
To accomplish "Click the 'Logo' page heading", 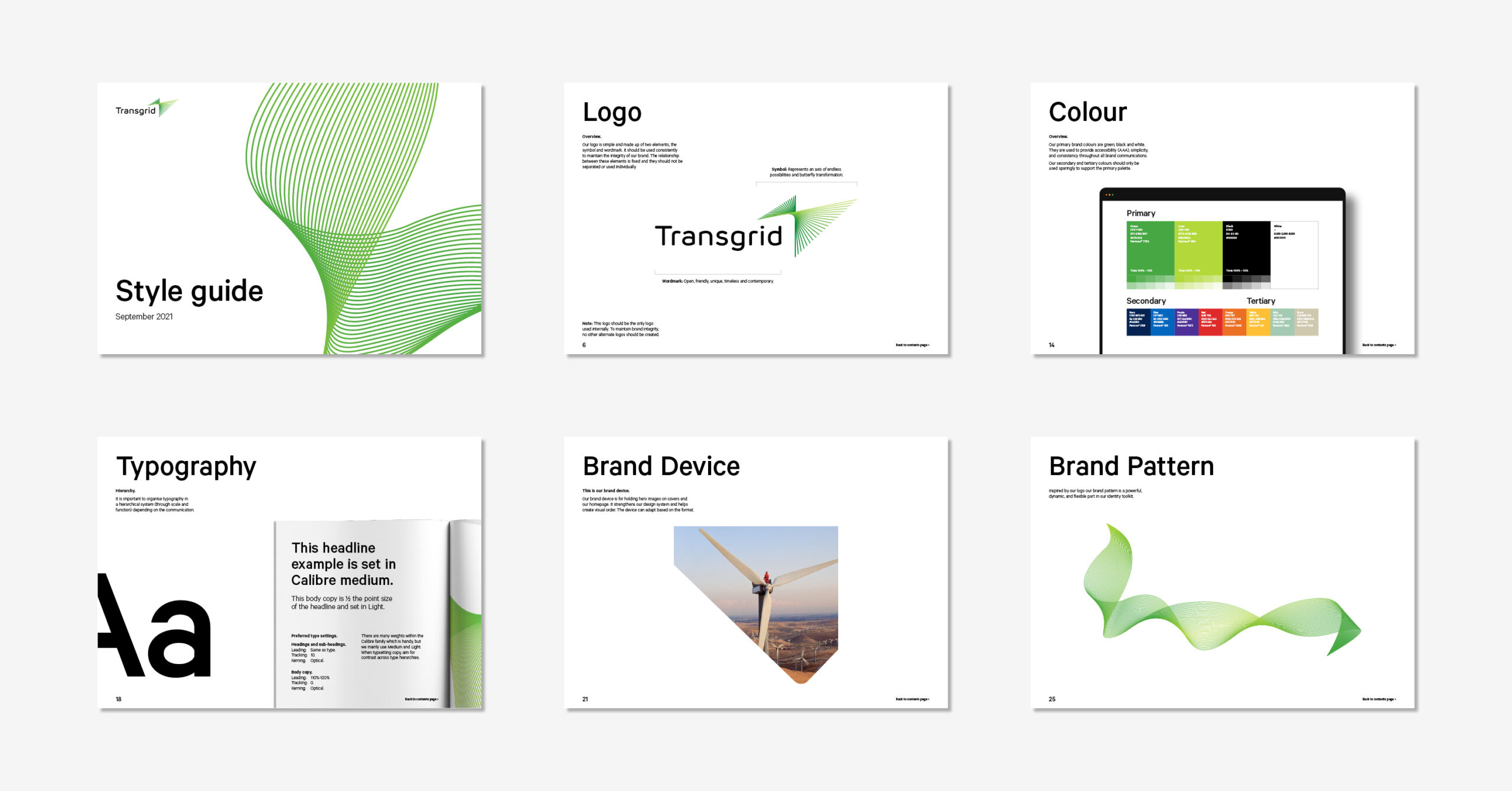I will (612, 113).
